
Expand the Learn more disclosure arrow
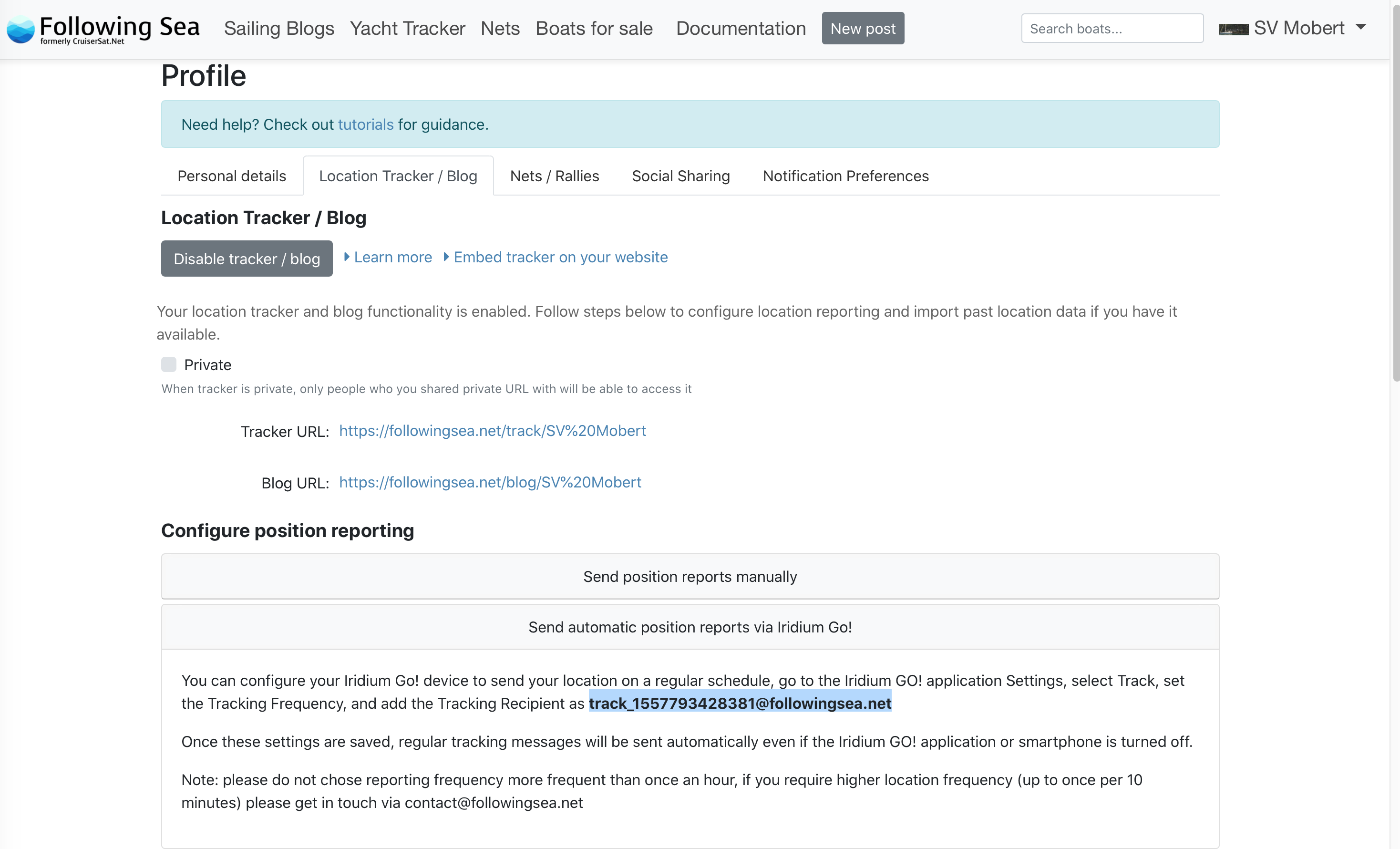coord(347,257)
